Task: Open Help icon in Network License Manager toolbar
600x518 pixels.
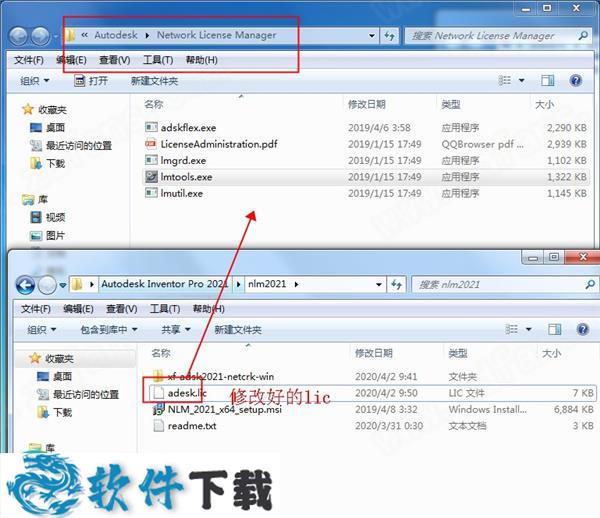Action: coord(576,80)
